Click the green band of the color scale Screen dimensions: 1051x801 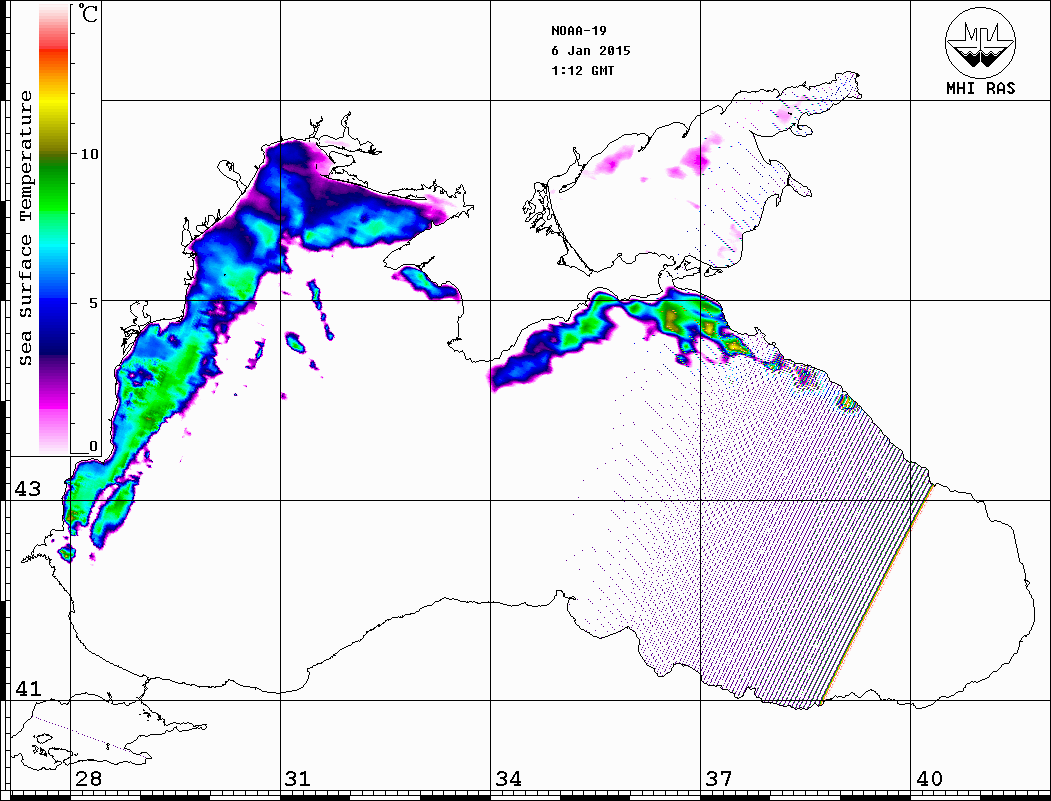[x=54, y=185]
